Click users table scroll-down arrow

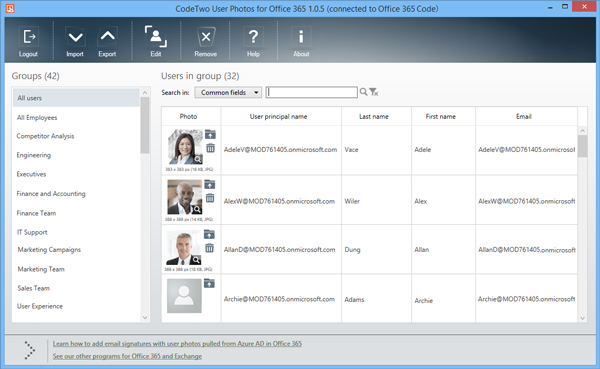pos(582,318)
